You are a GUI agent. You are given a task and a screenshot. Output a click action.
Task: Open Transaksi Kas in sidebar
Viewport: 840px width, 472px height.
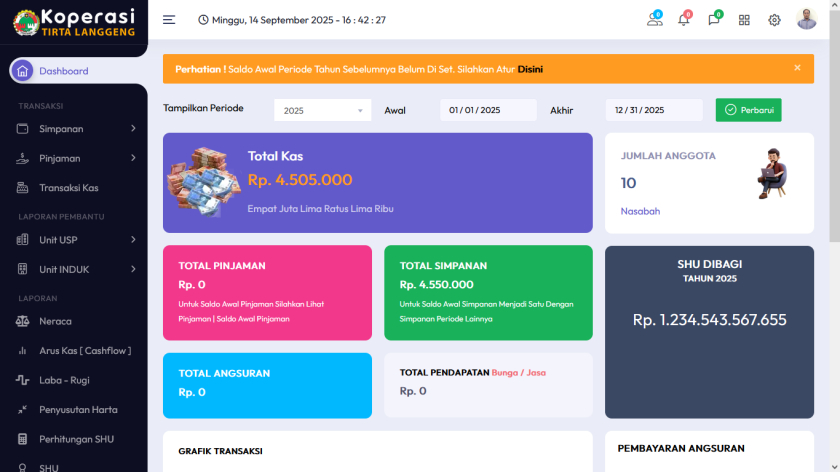(69, 188)
